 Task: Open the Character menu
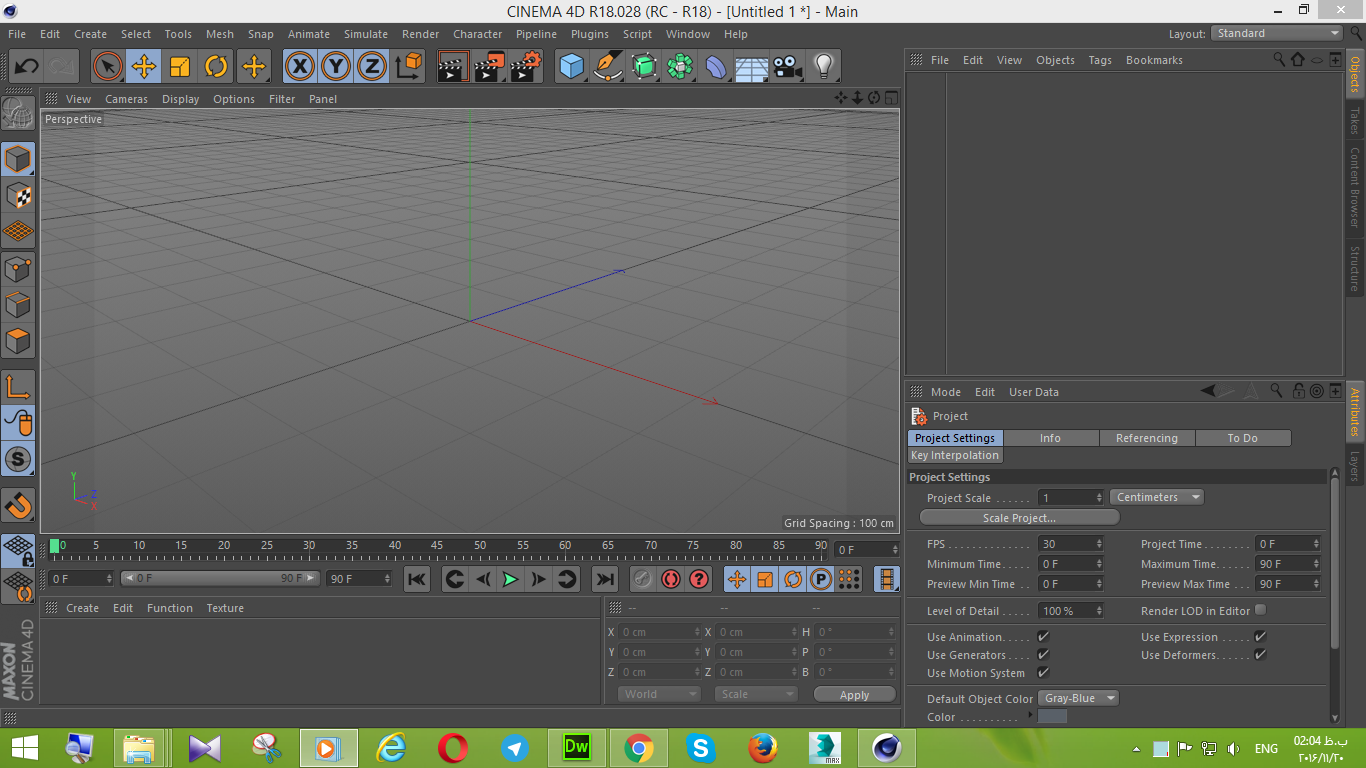click(x=477, y=34)
